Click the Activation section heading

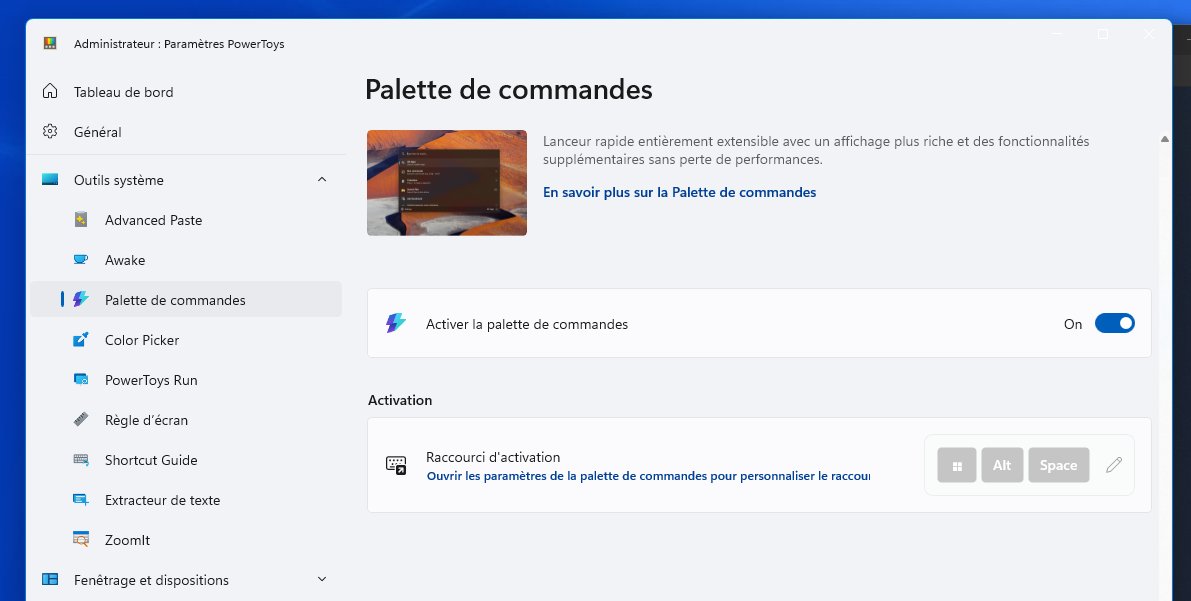pyautogui.click(x=400, y=400)
